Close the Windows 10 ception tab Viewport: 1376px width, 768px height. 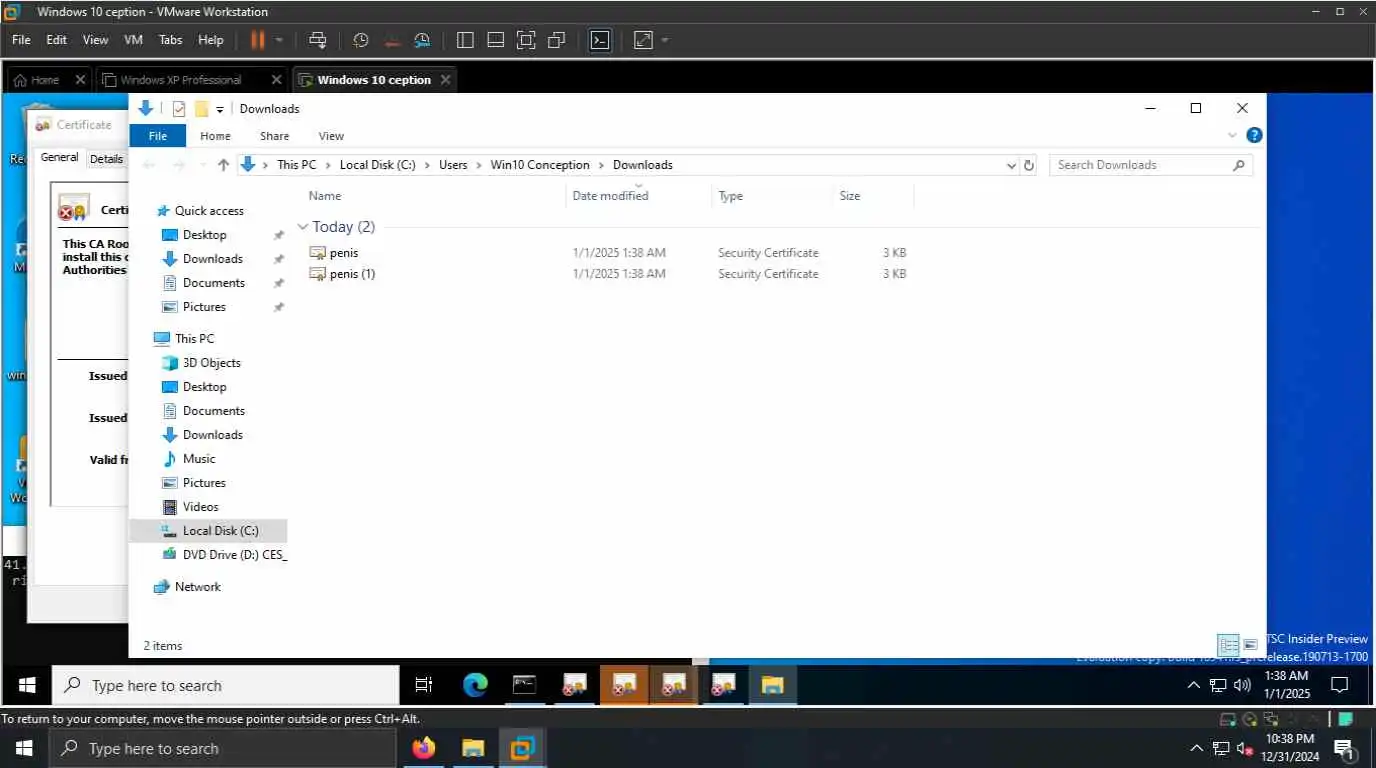(x=445, y=80)
